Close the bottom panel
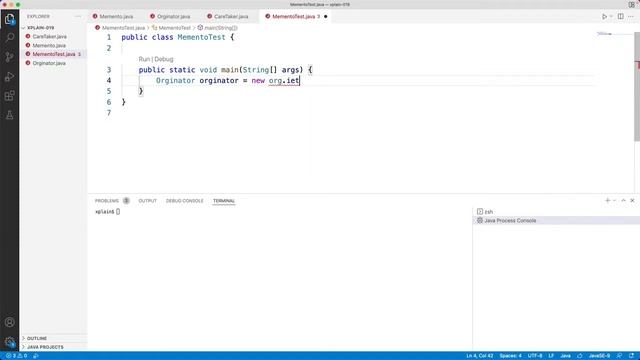640x360 pixels. (x=632, y=200)
